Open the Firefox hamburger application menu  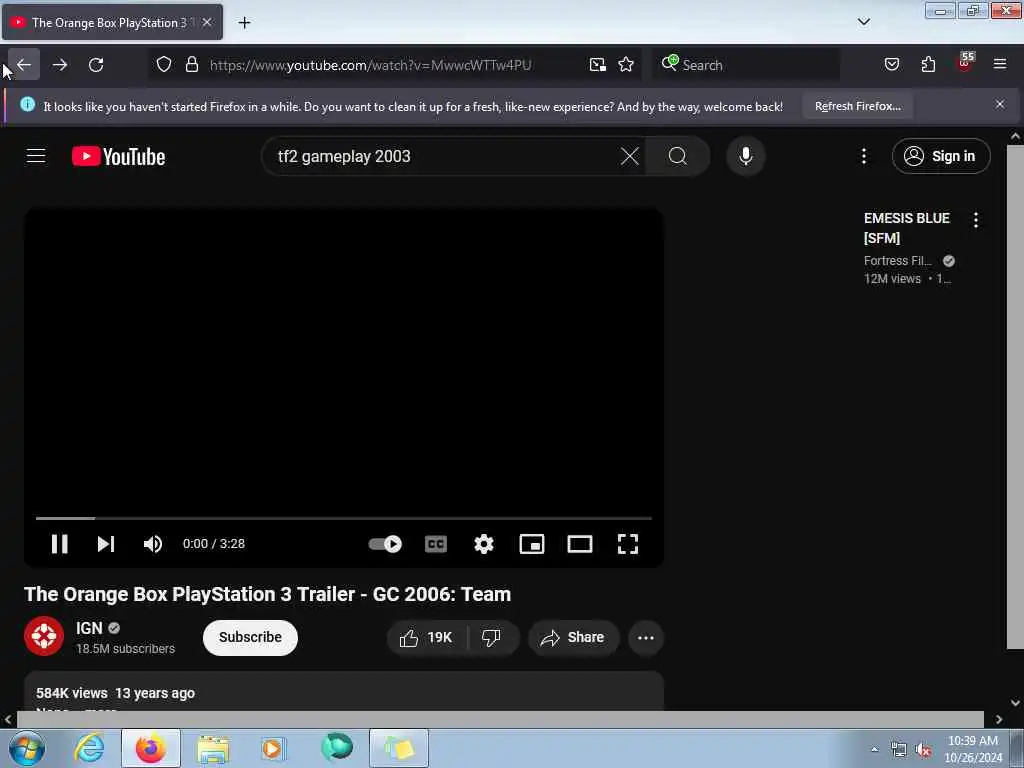pyautogui.click(x=1000, y=64)
